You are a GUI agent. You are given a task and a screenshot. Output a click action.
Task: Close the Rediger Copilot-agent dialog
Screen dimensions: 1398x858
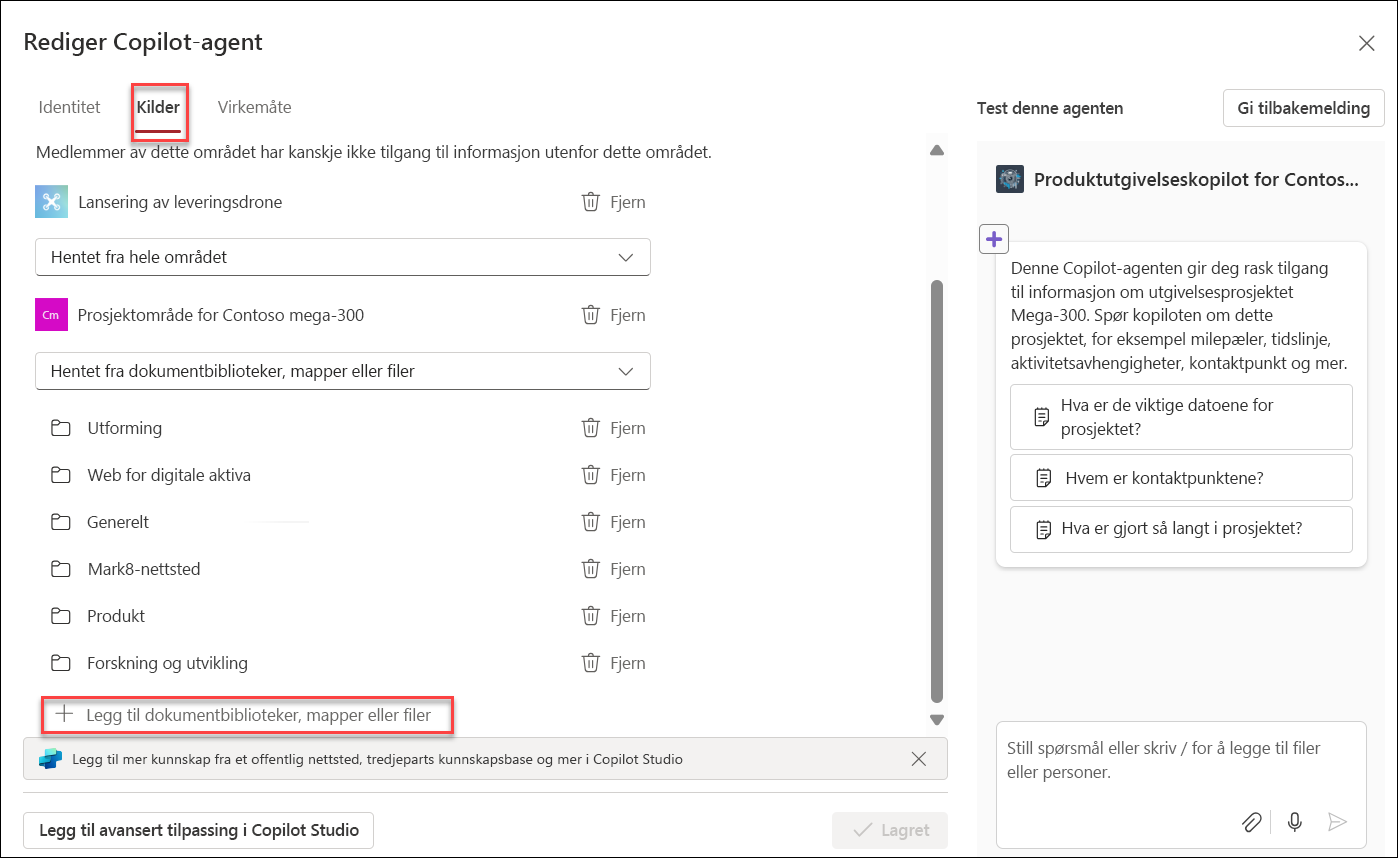[1366, 43]
